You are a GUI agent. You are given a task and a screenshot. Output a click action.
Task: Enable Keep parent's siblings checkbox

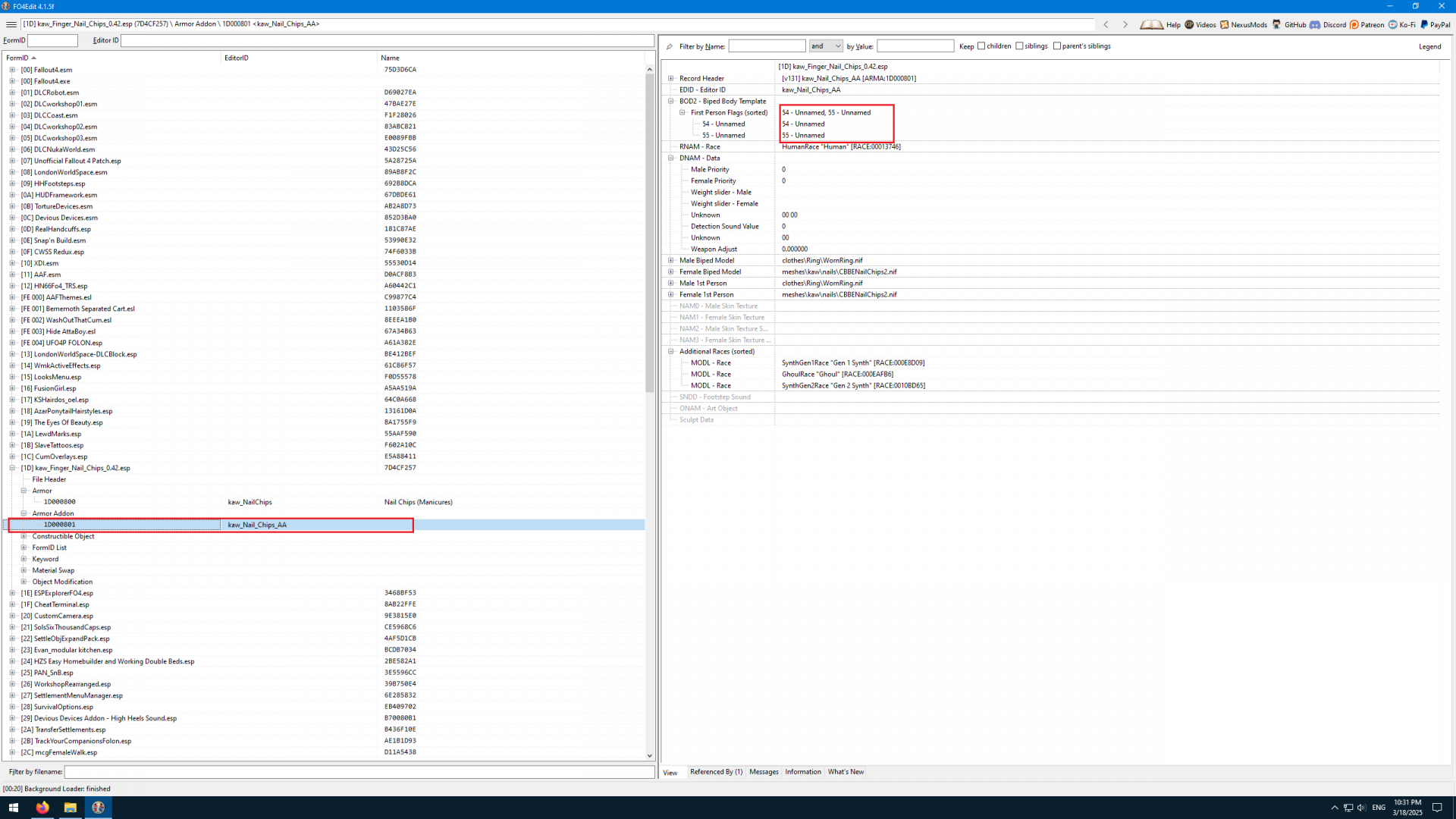tap(1057, 46)
